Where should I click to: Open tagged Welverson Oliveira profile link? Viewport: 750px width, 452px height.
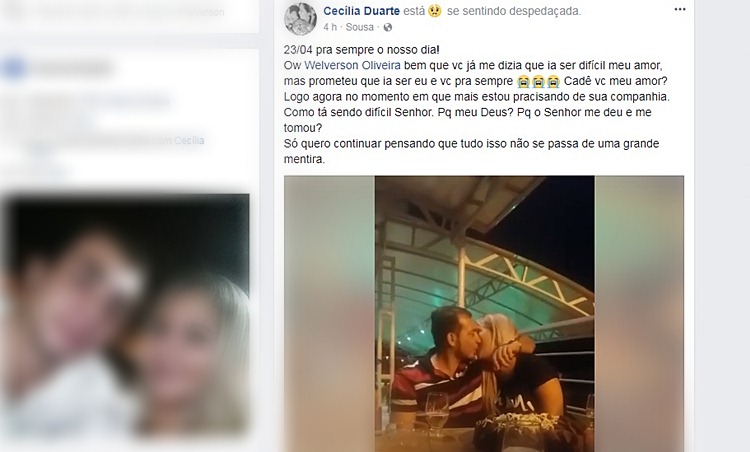(353, 65)
